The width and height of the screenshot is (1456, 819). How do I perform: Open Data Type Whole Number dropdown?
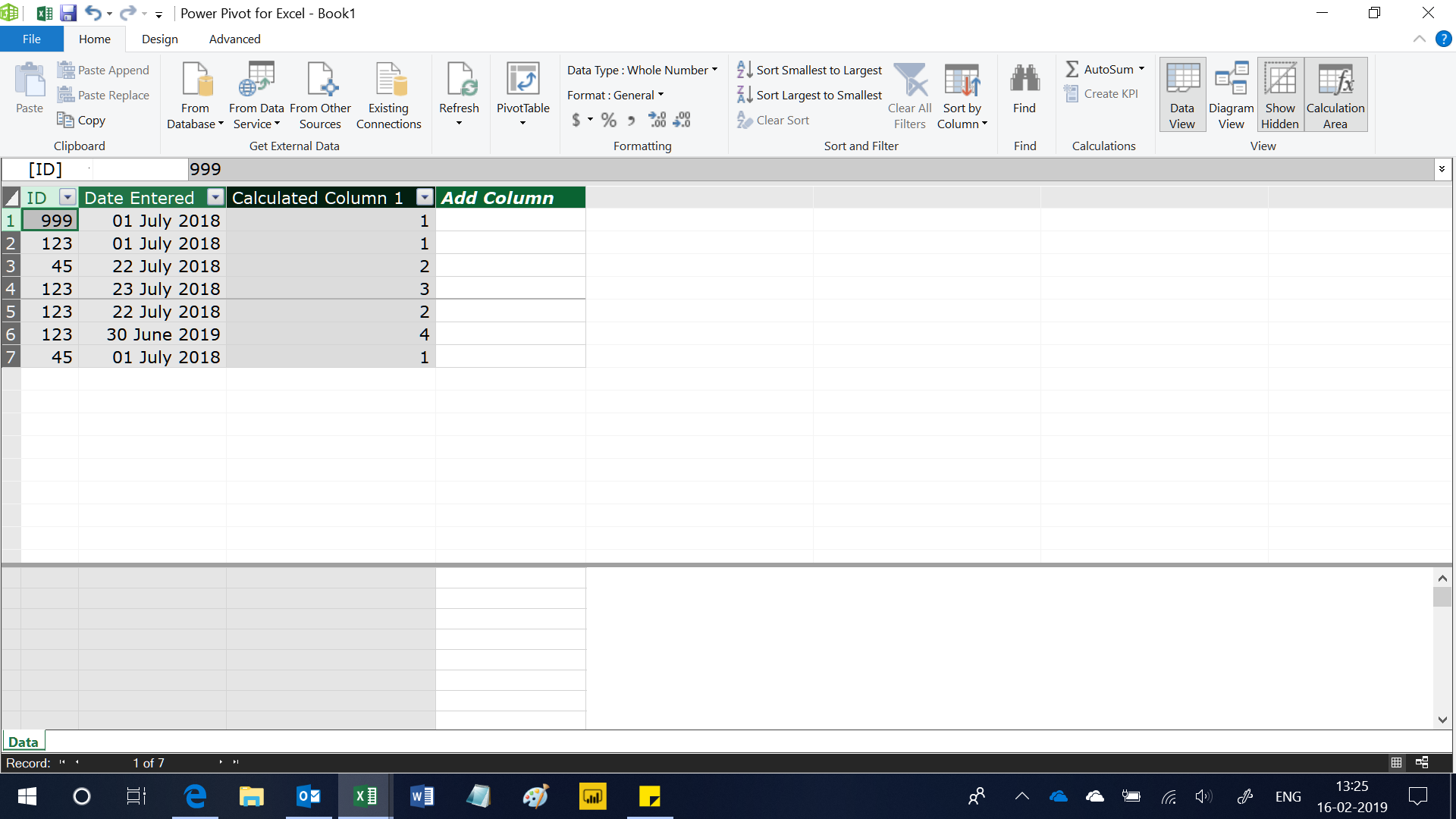(x=642, y=70)
